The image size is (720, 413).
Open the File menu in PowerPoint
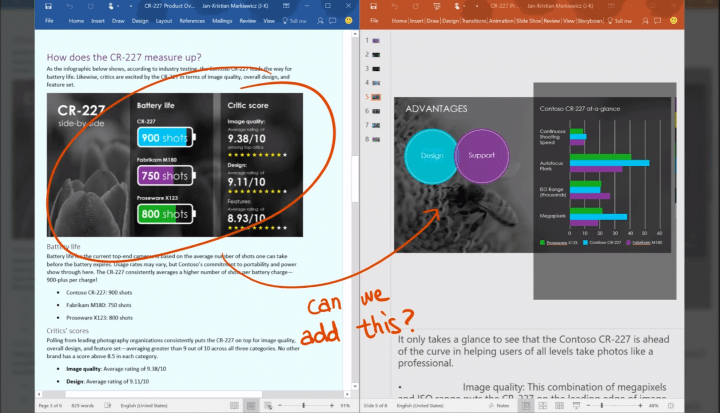coord(374,21)
